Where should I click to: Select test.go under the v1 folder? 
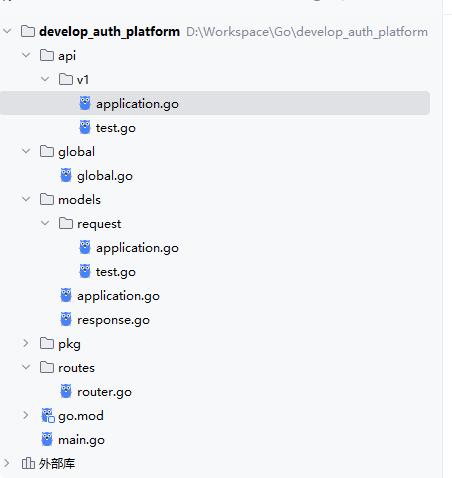116,128
